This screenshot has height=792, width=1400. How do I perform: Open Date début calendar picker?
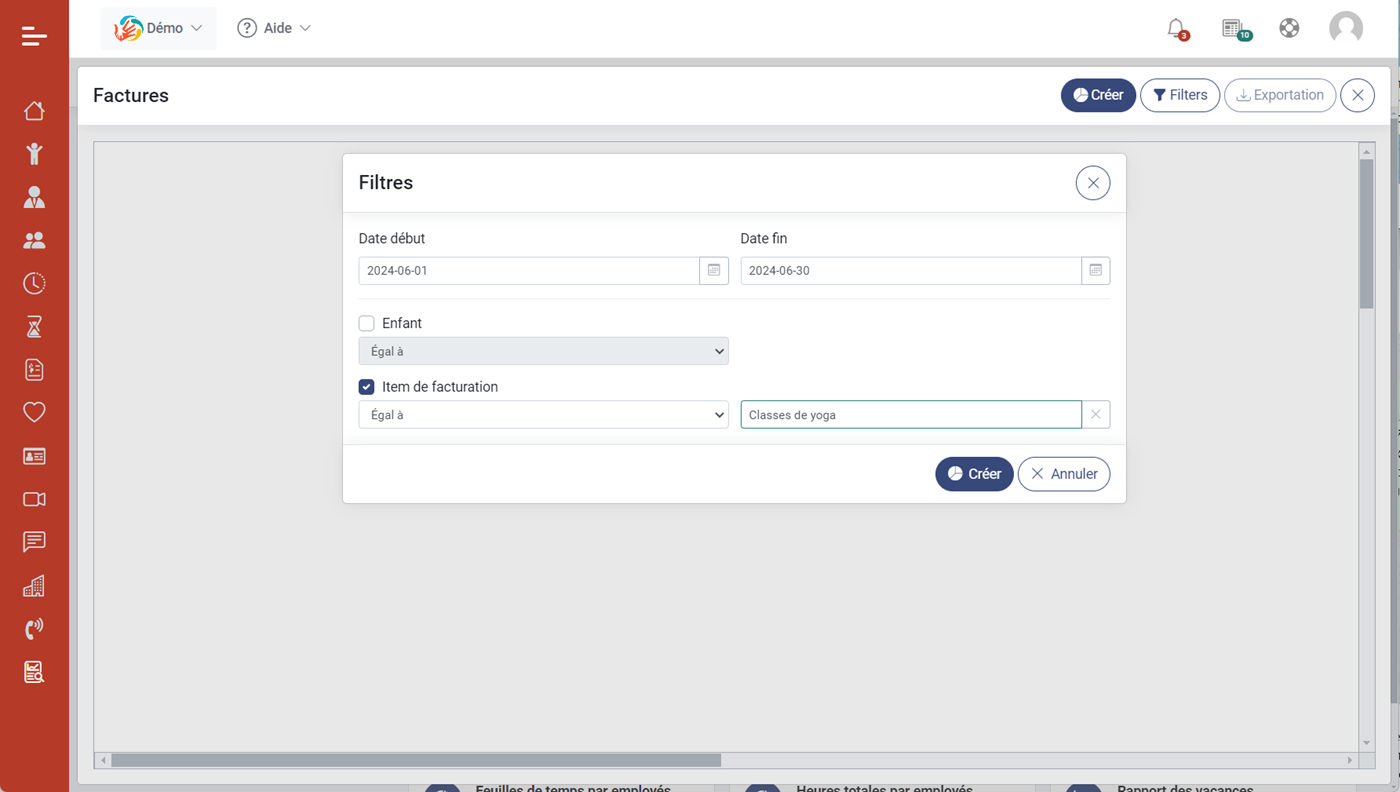pyautogui.click(x=714, y=271)
